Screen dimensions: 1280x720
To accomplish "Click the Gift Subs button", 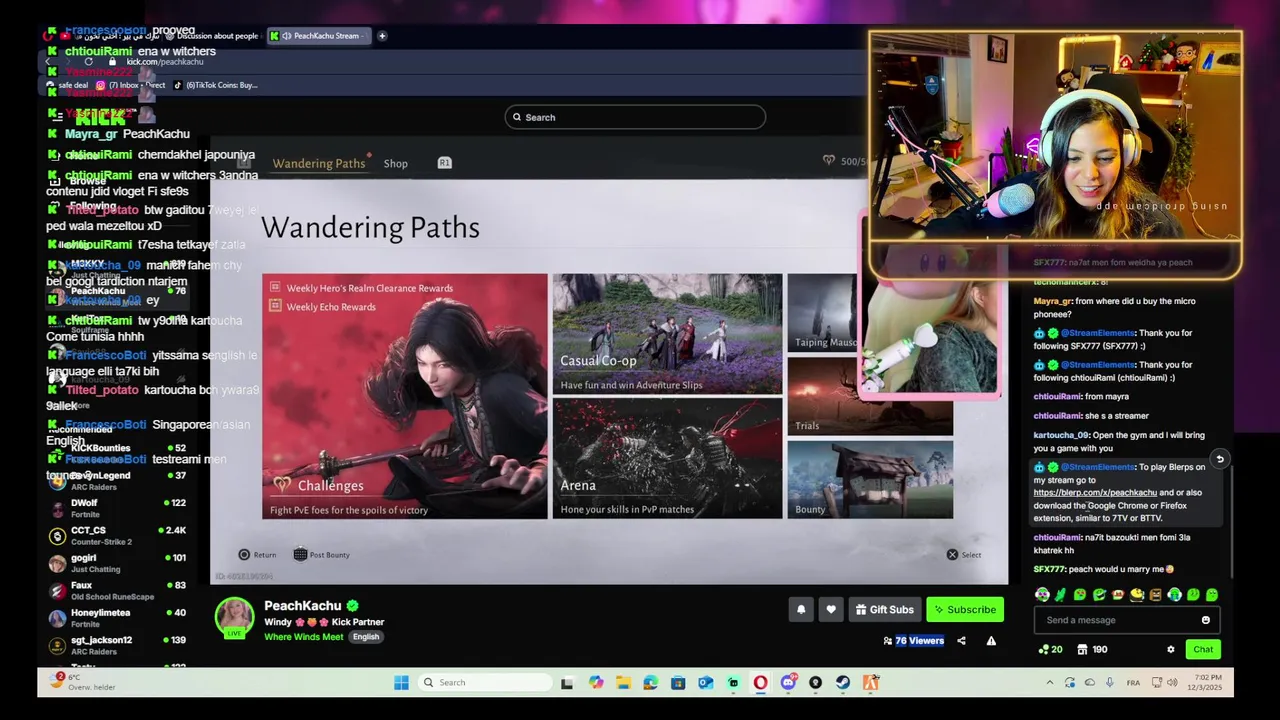I will [884, 609].
